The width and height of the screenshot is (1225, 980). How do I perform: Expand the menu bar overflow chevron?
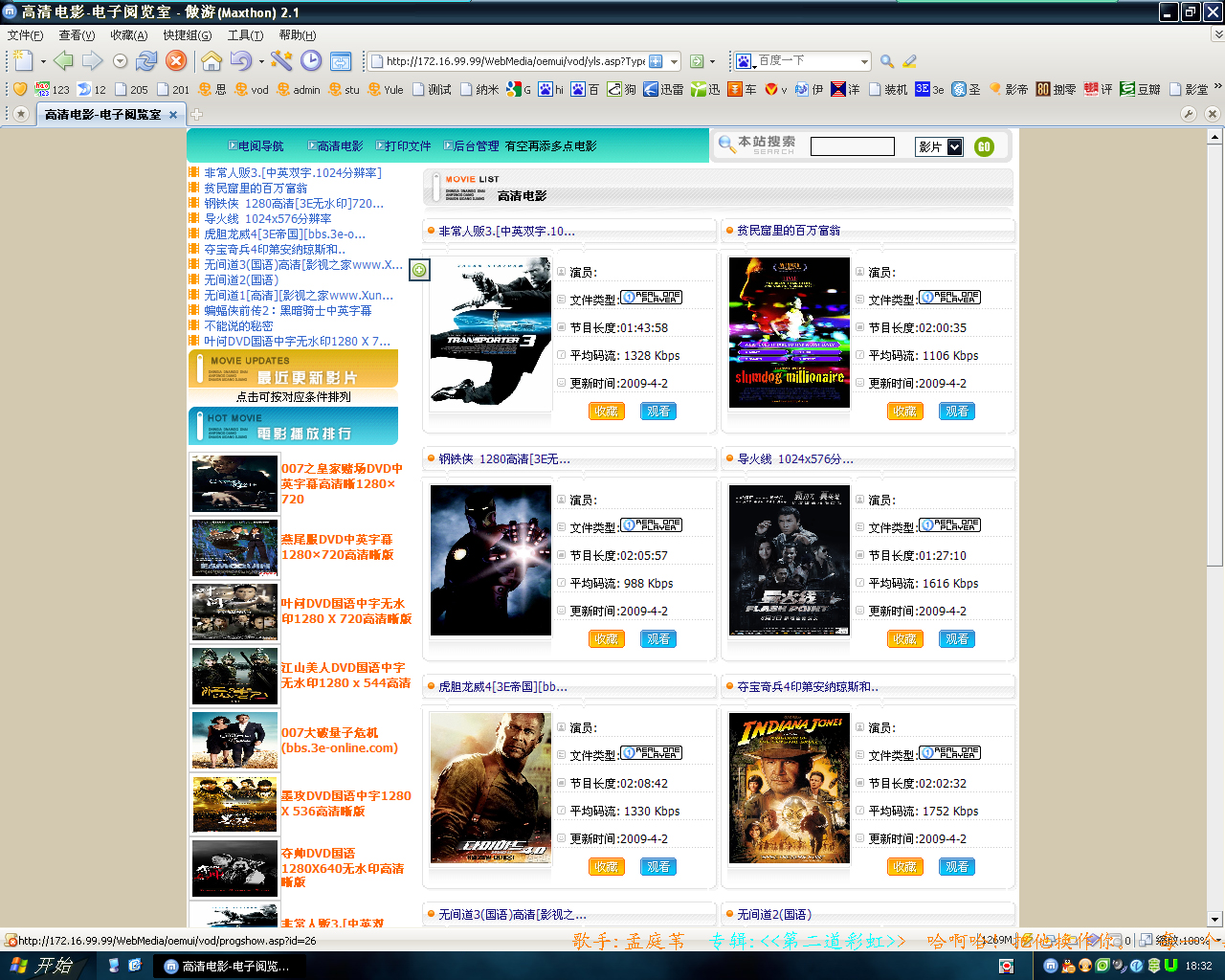coord(1217,34)
